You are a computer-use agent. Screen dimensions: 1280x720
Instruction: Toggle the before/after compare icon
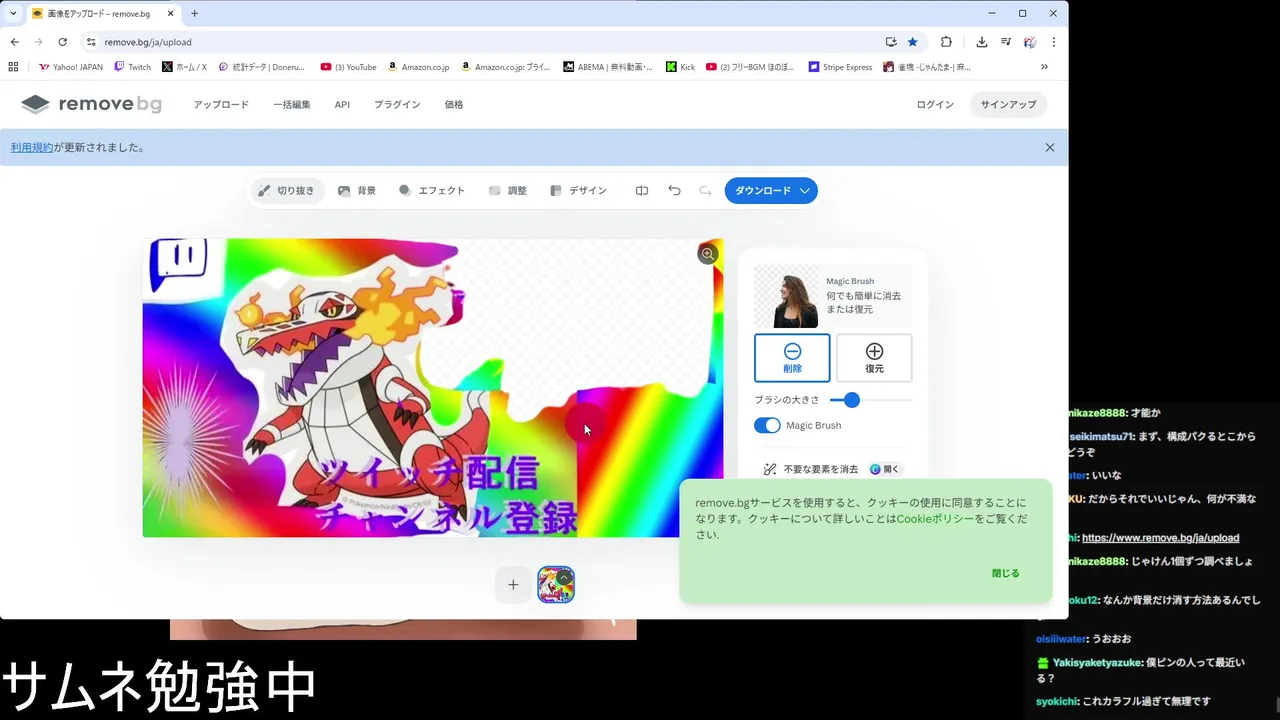pos(642,190)
